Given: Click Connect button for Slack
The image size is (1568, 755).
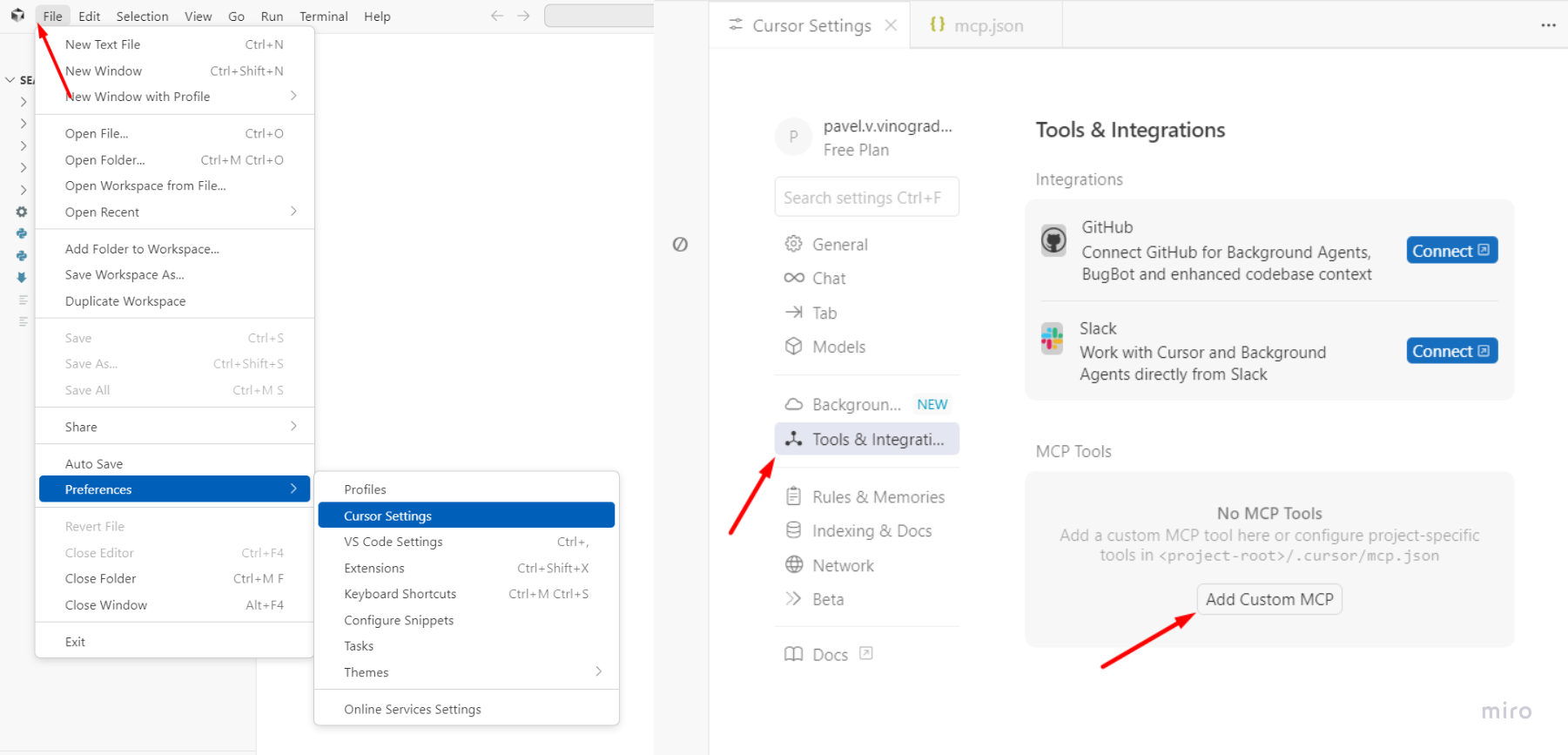Looking at the screenshot, I should coord(1451,351).
